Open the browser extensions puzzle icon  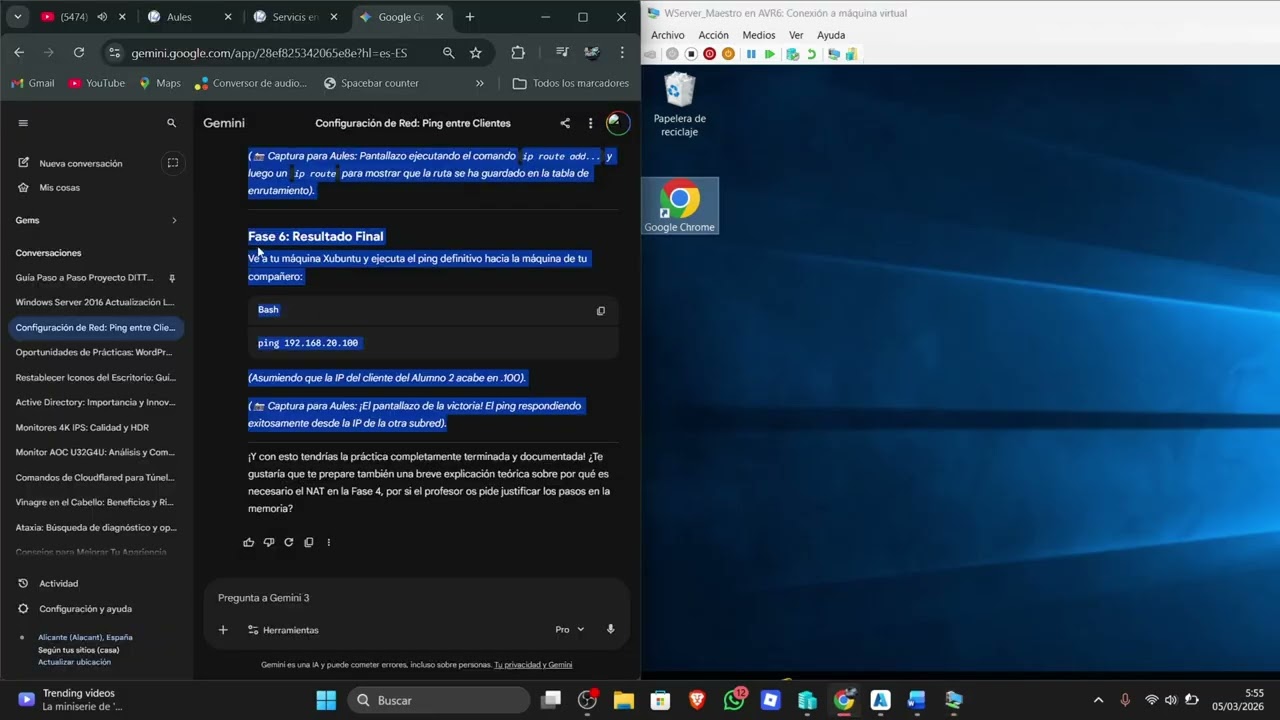pos(518,53)
